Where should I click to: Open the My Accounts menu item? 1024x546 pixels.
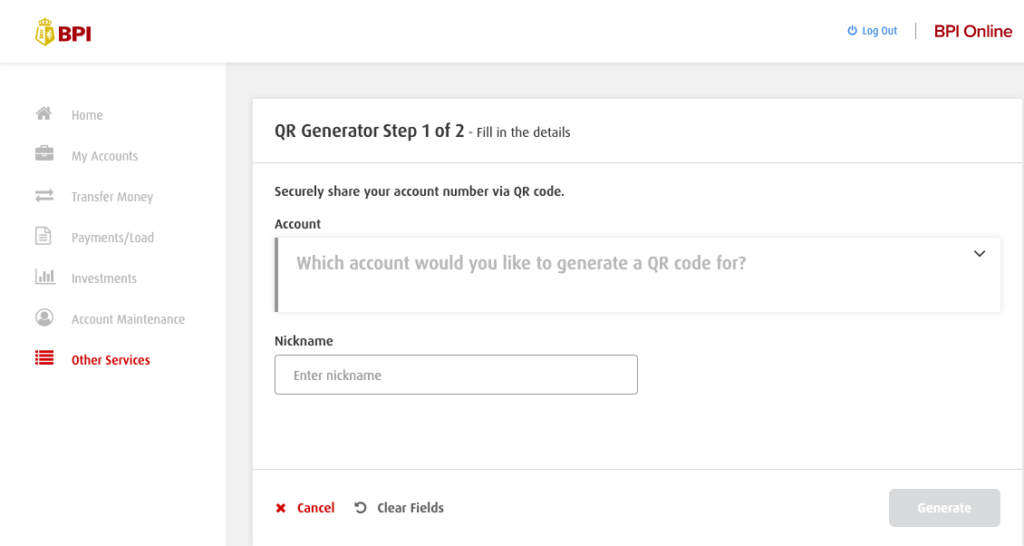104,156
